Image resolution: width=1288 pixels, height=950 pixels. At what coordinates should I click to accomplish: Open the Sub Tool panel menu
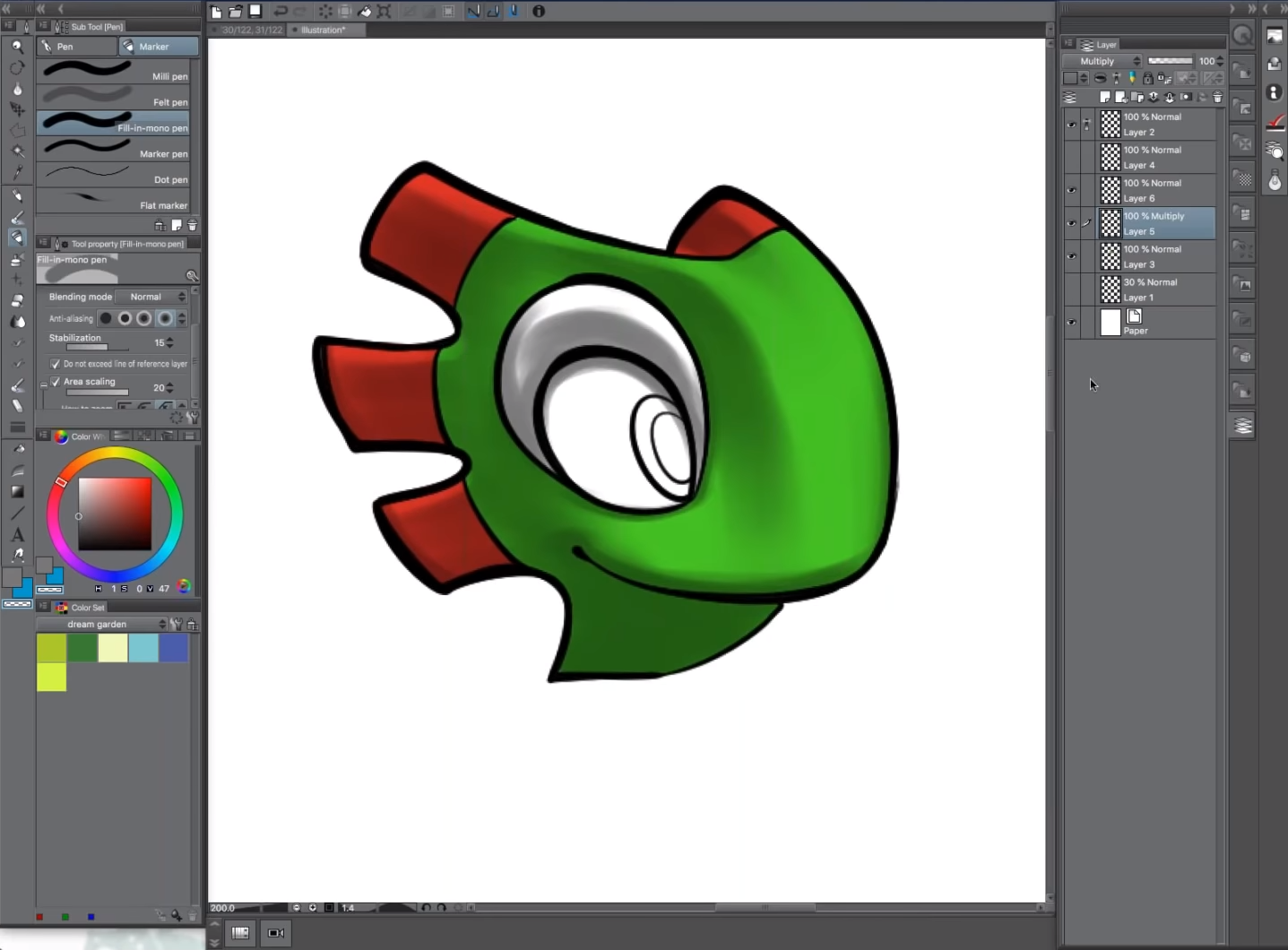point(43,27)
